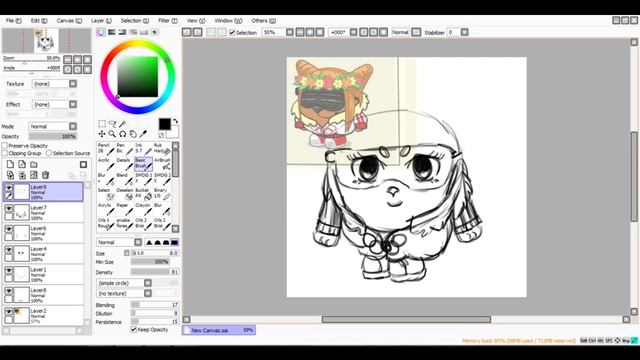Image resolution: width=640 pixels, height=360 pixels.
Task: Click the navigator canvas thumbnail
Action: coord(46,40)
